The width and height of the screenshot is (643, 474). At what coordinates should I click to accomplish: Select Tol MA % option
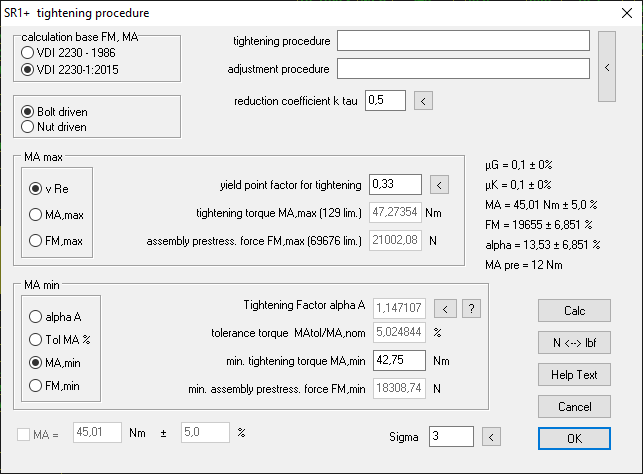(x=36, y=340)
